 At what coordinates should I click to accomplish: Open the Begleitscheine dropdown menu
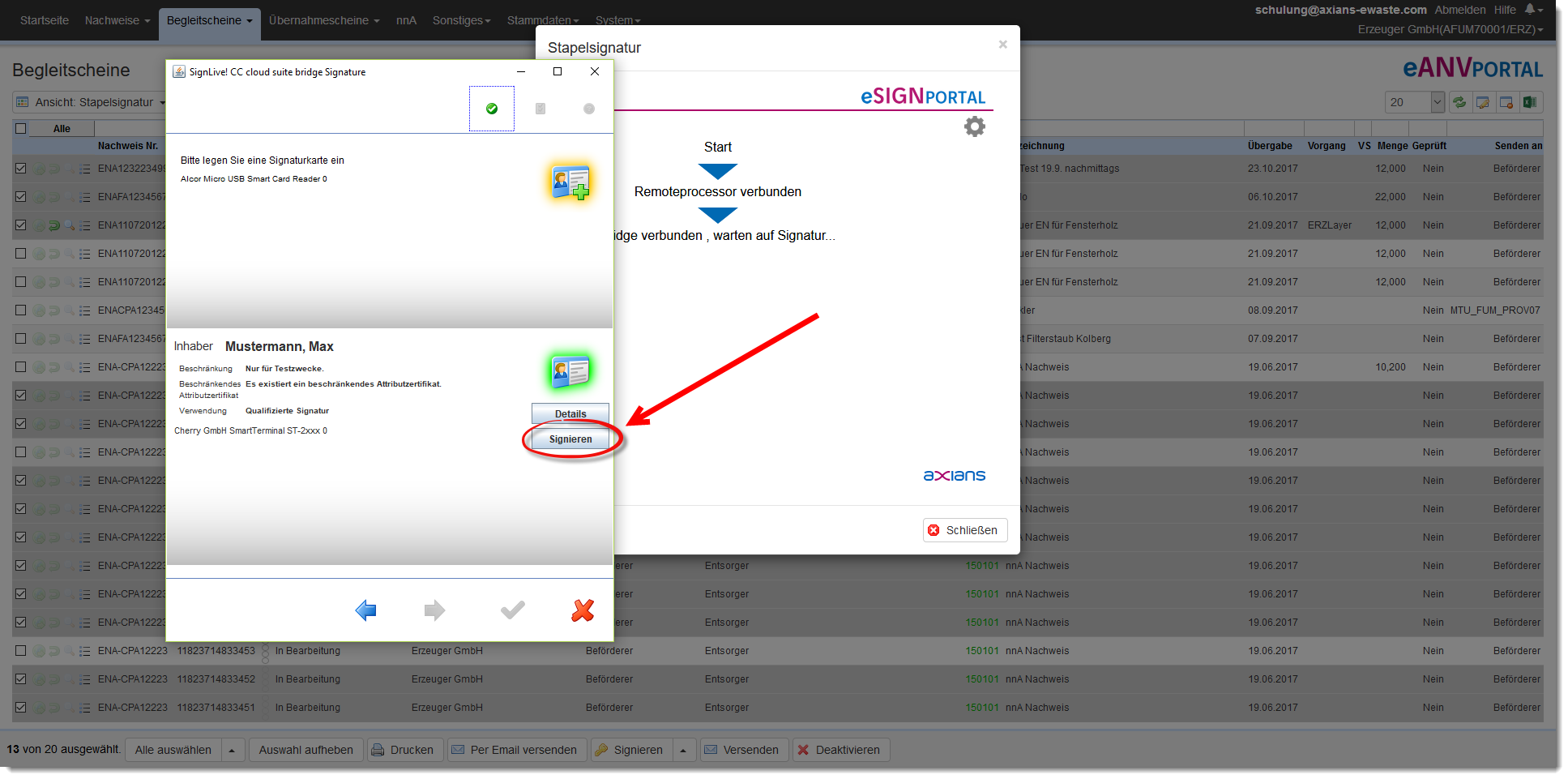209,20
